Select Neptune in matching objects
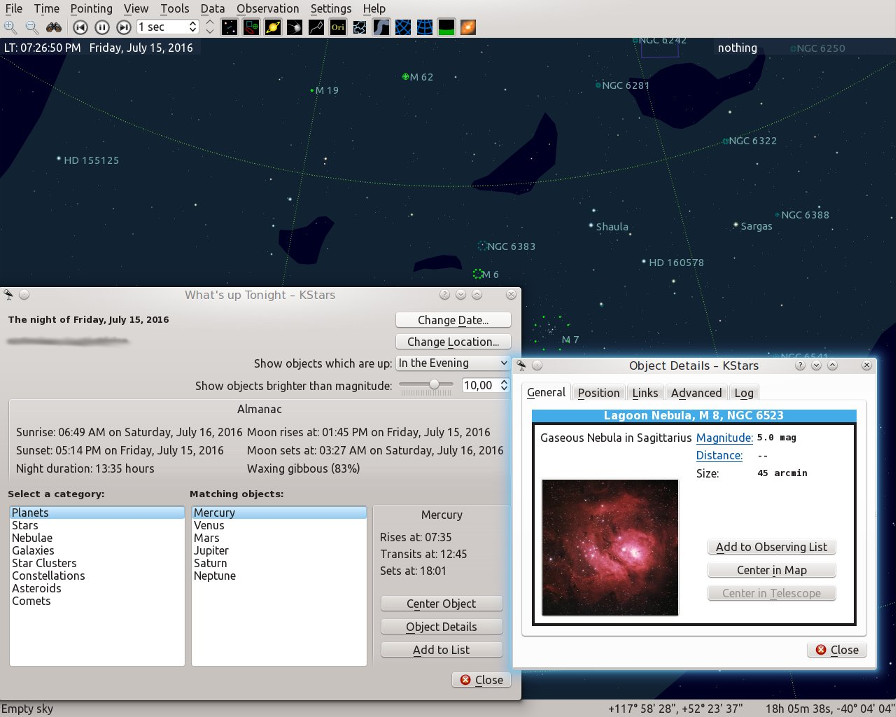The width and height of the screenshot is (896, 717). coord(279,575)
